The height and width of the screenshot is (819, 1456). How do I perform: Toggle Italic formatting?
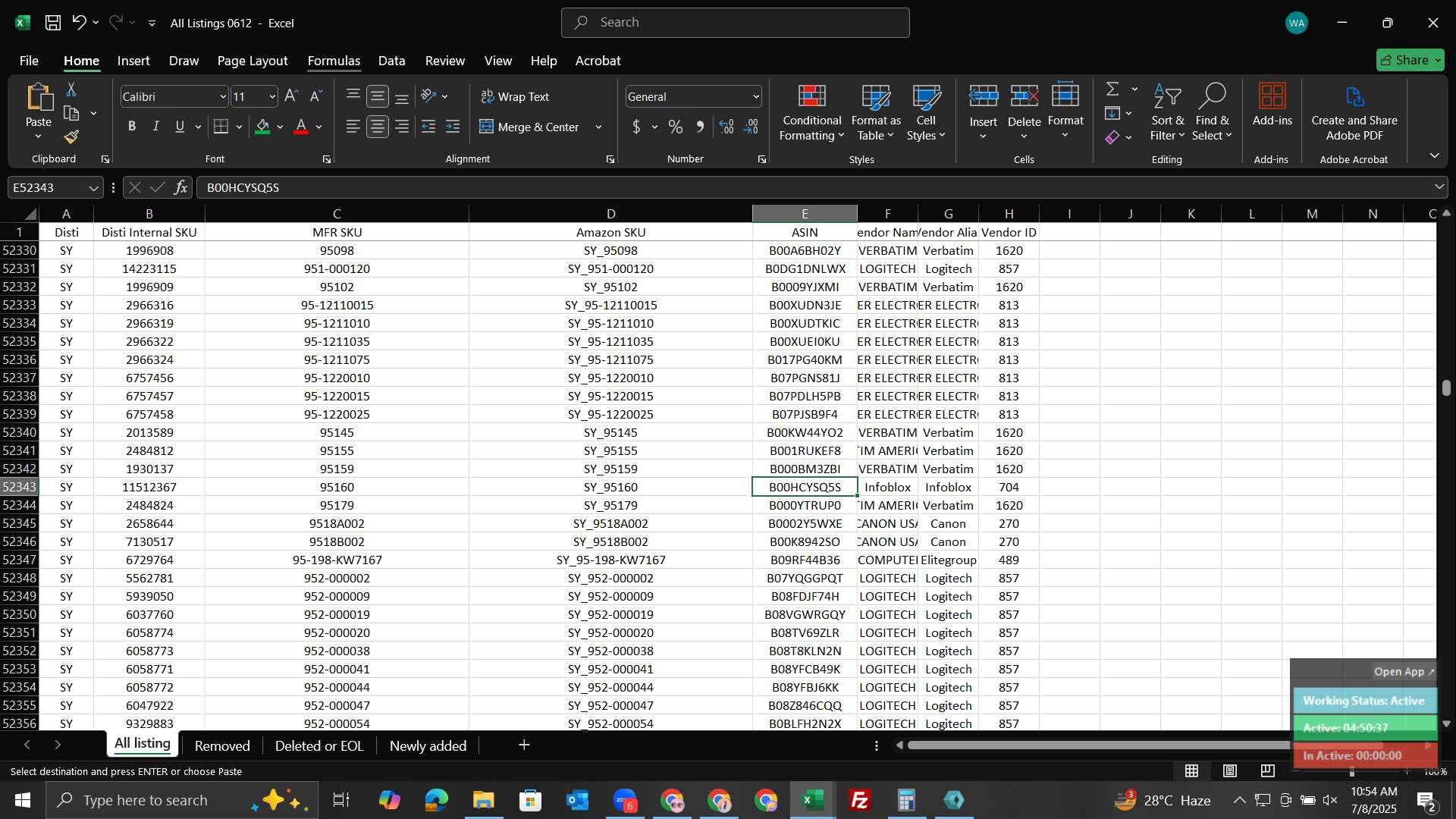[155, 127]
